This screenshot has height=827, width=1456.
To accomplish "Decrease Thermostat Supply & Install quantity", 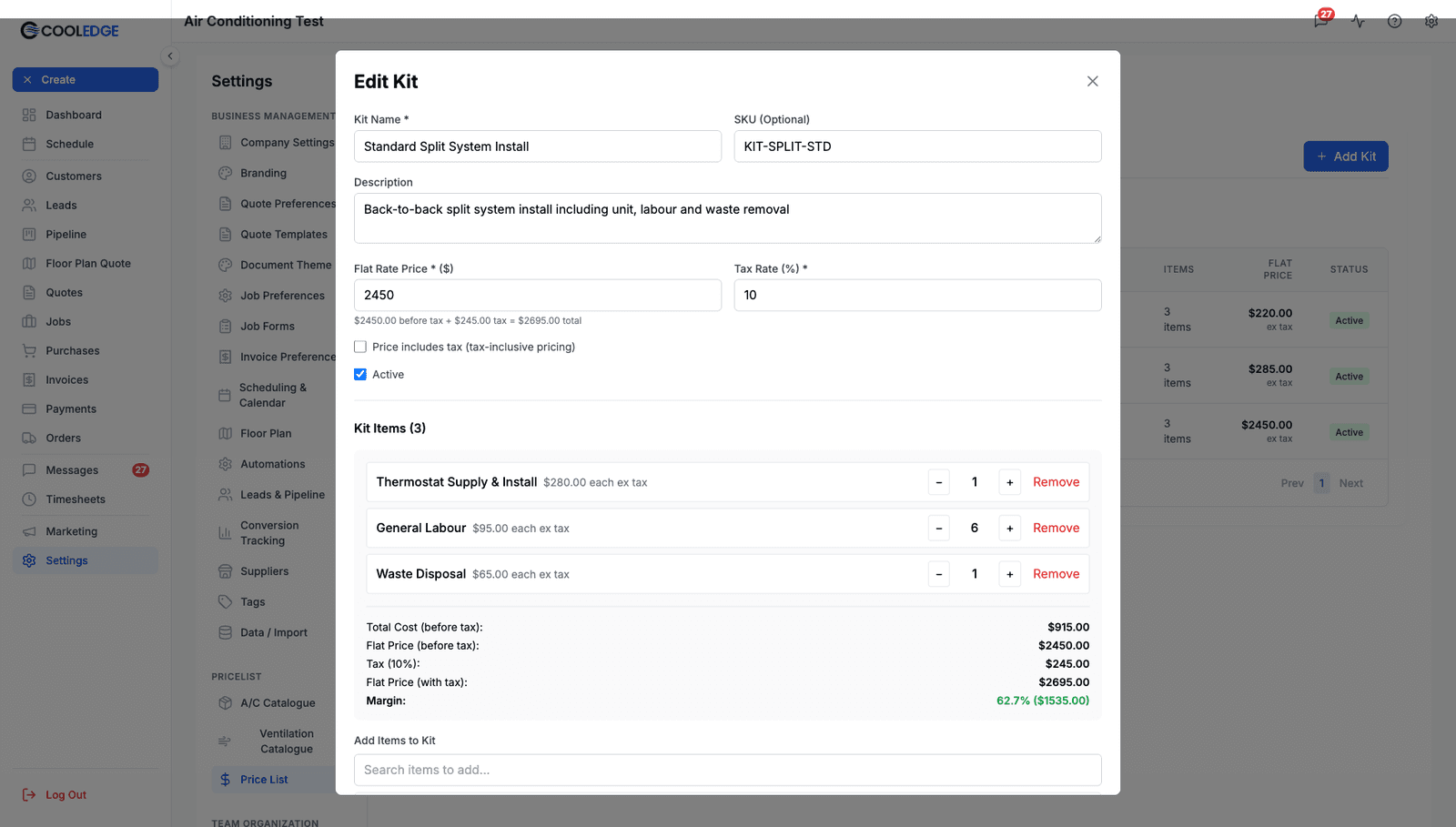I will (939, 482).
